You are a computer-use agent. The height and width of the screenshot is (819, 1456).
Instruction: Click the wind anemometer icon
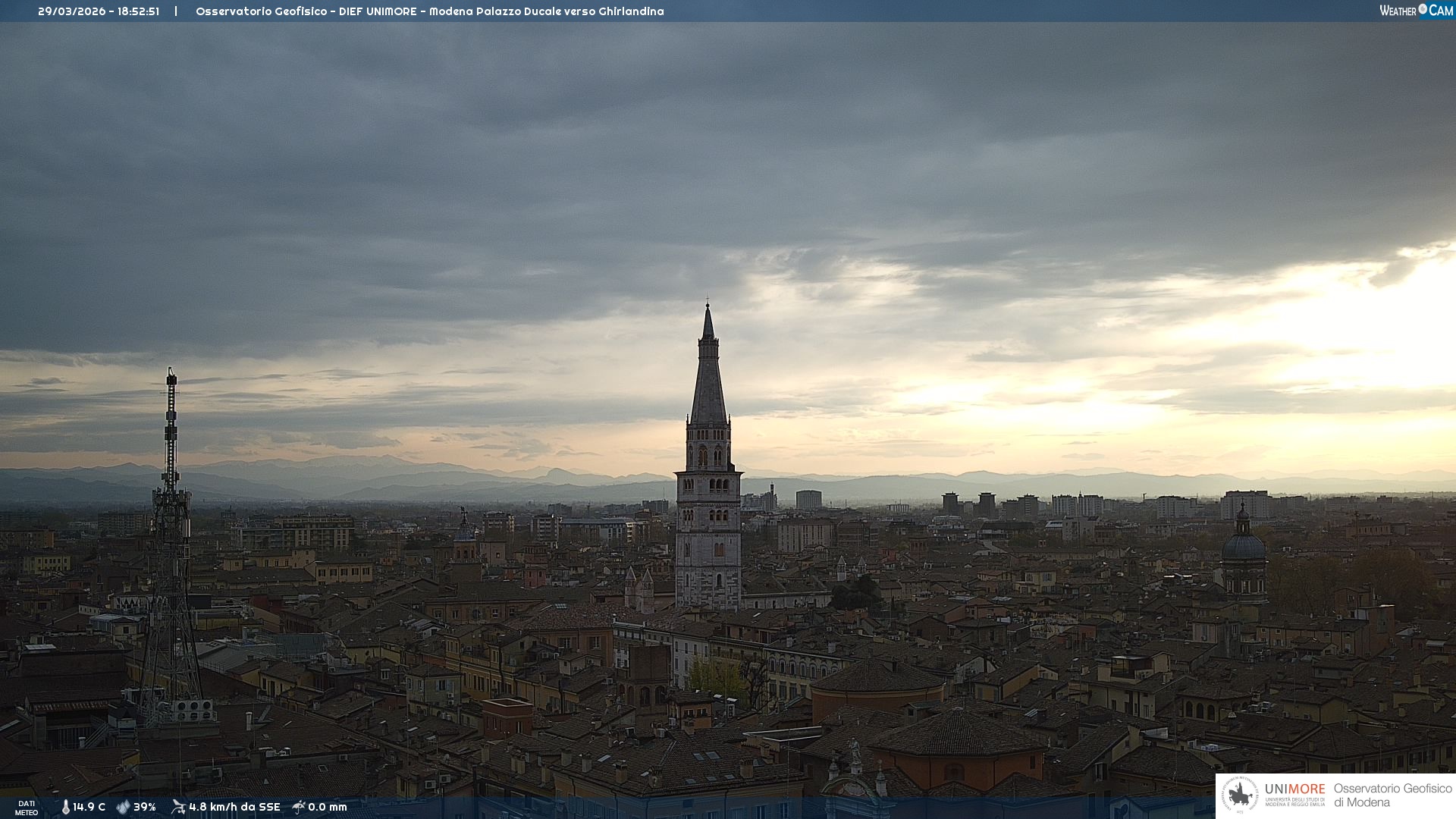point(178,807)
